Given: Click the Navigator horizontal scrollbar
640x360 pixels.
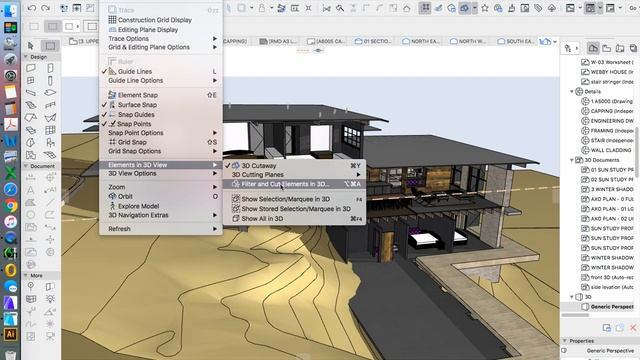Looking at the screenshot, I should tap(575, 315).
